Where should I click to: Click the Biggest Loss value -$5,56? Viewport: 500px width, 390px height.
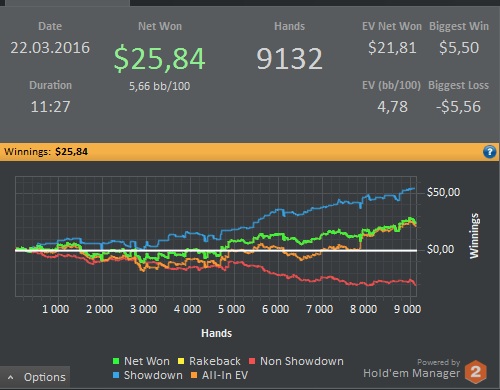(458, 107)
